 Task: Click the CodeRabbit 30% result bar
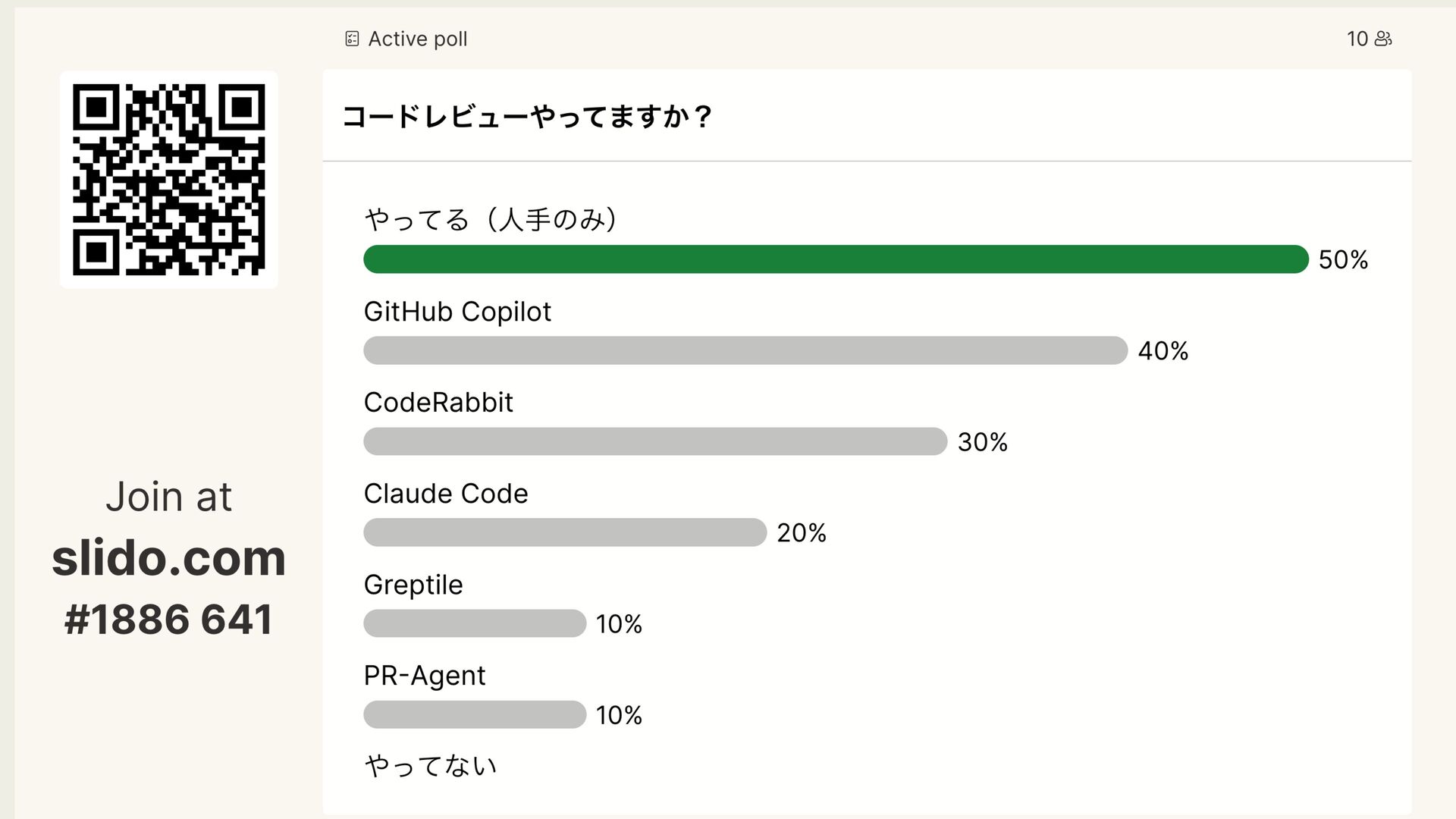coord(655,441)
